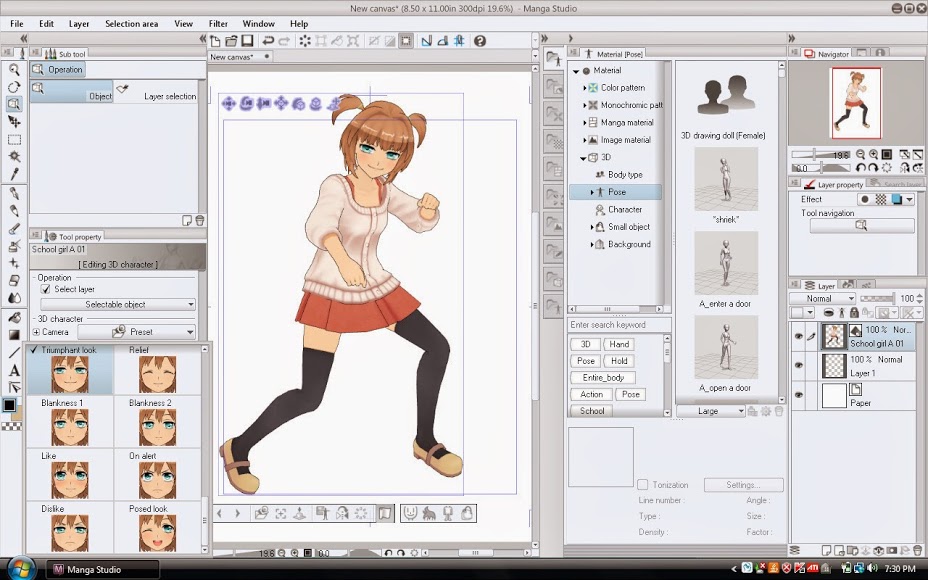The image size is (928, 580).
Task: Select the Text tool
Action: coord(14,370)
